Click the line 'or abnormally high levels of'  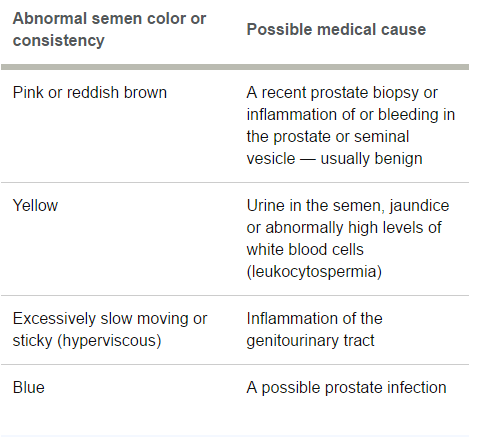344,227
